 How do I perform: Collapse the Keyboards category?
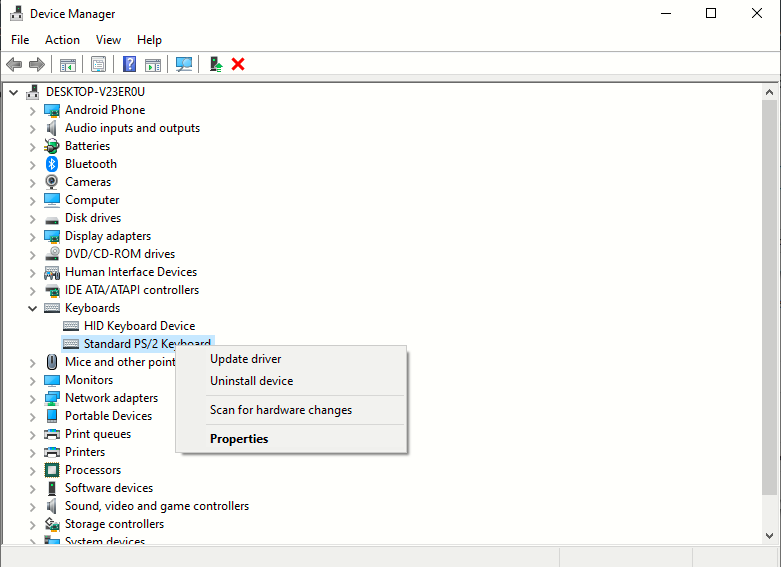[32, 308]
